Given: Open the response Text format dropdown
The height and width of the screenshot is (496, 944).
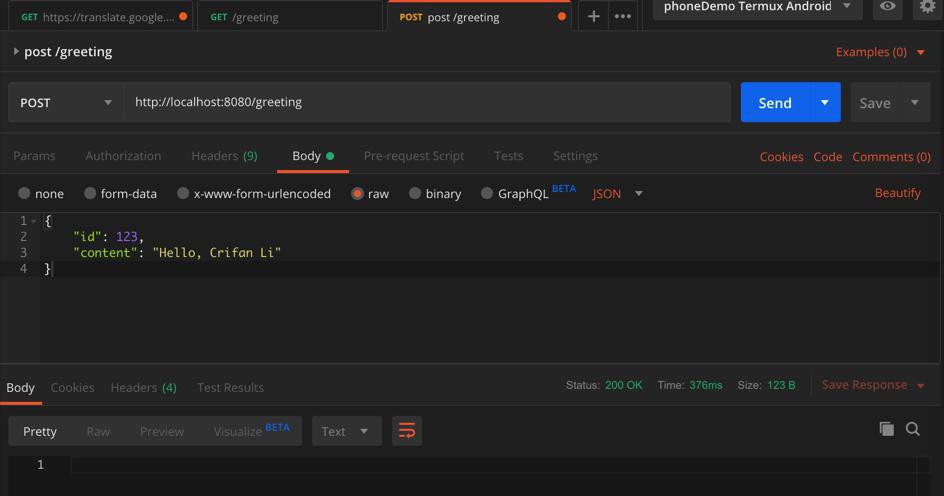Looking at the screenshot, I should click(x=347, y=431).
